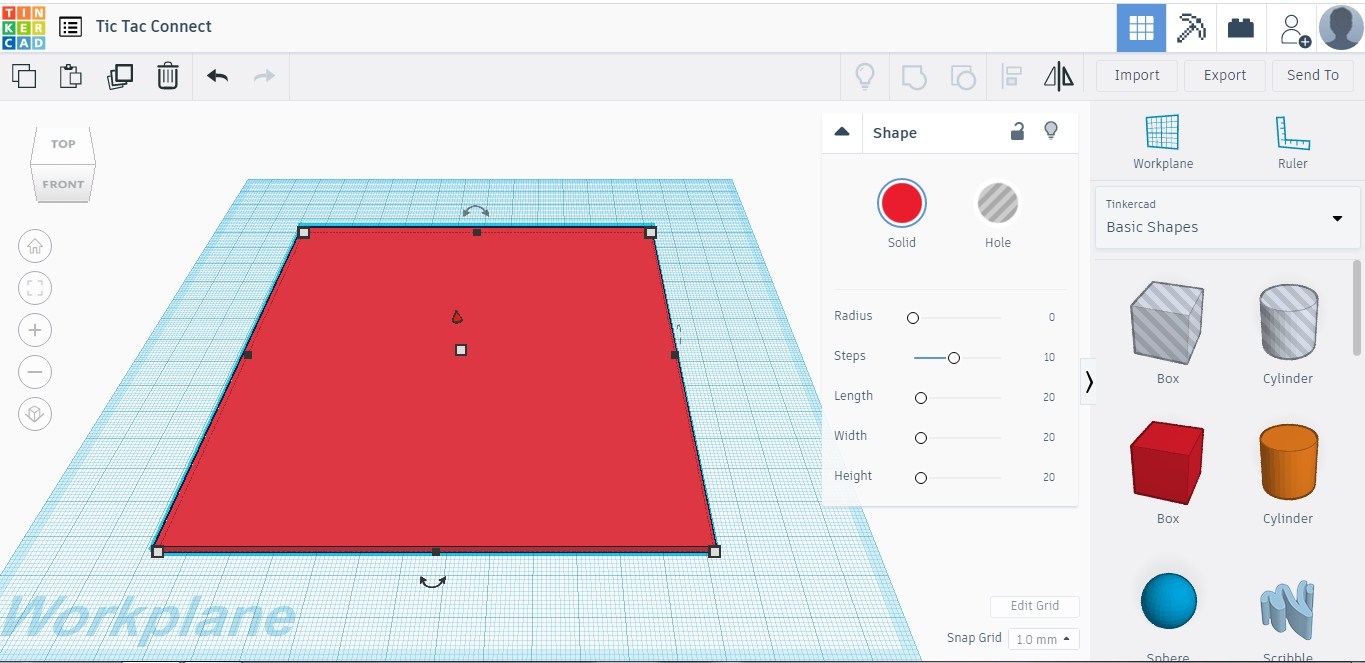Switch to orthographic view cube icon
Viewport: 1365px width, 663px height.
tap(35, 414)
